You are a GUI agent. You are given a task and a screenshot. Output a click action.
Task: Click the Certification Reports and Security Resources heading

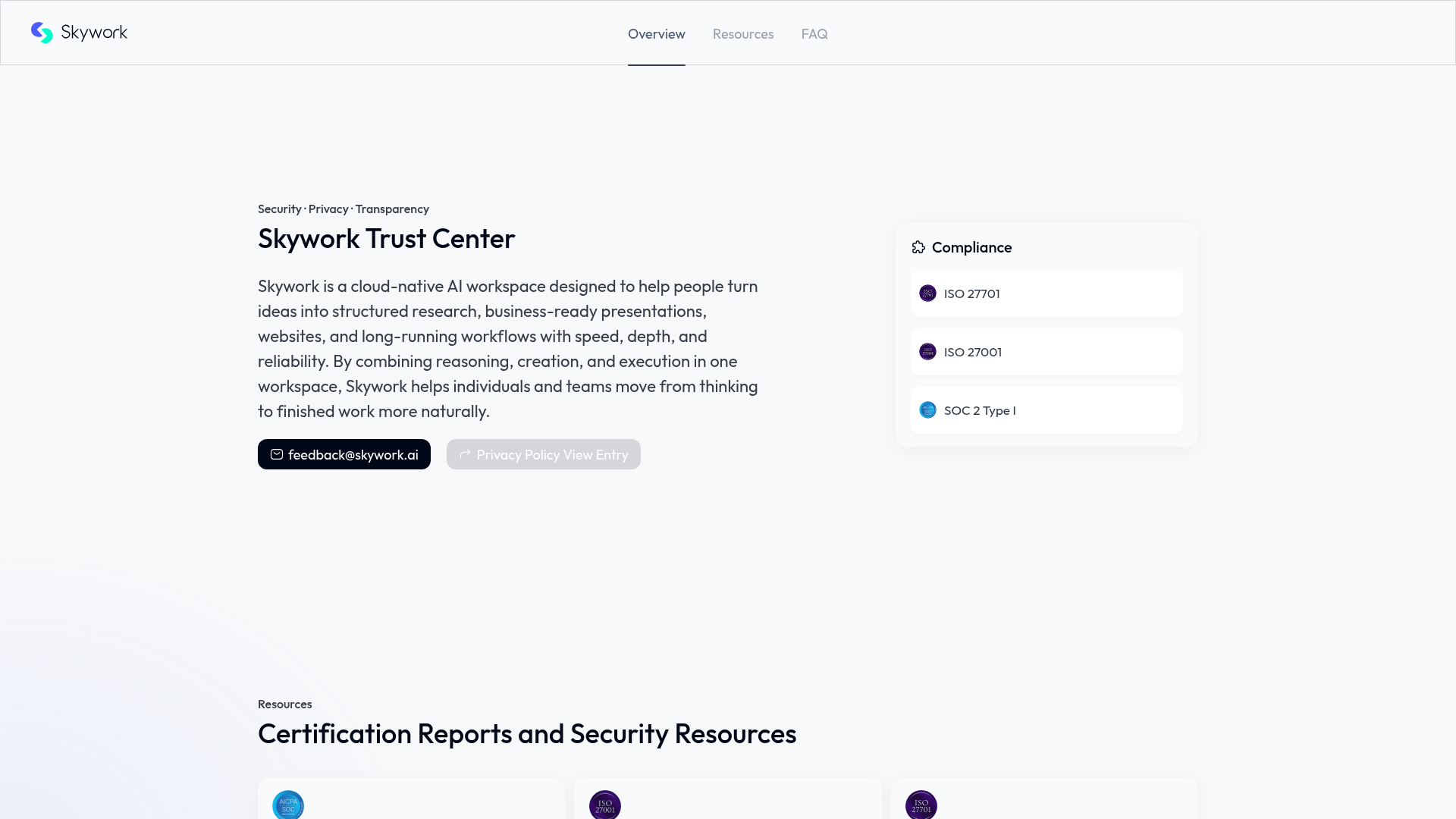pos(527,734)
